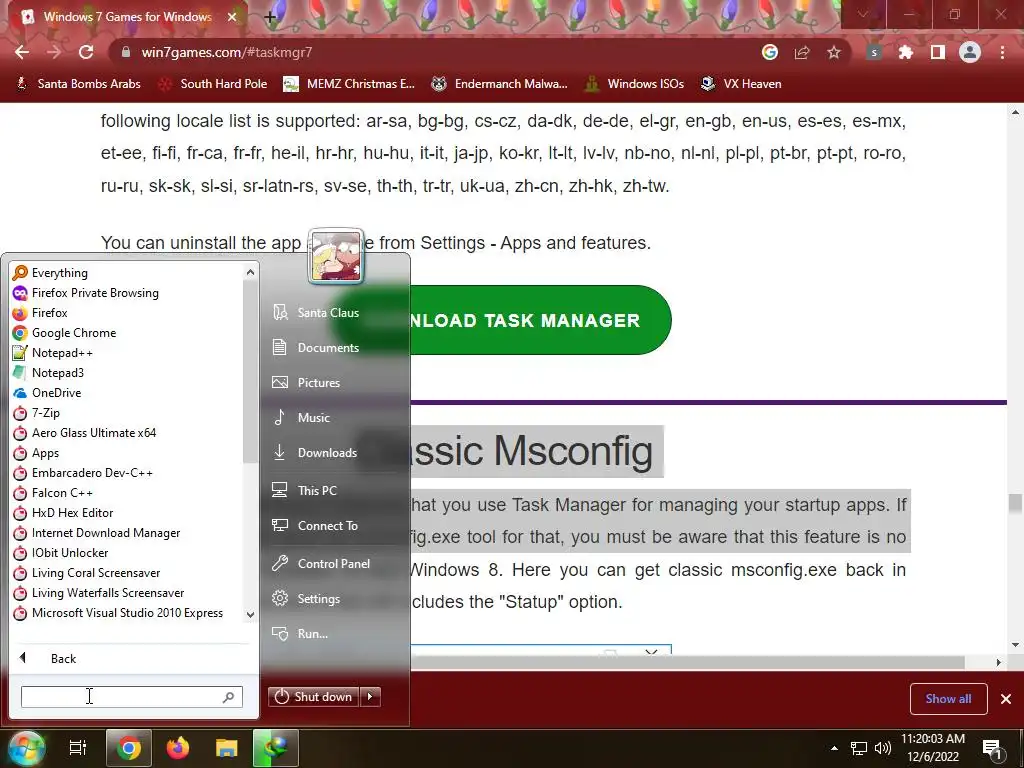Click the Windows Start orb
This screenshot has width=1024, height=768.
tap(25, 748)
